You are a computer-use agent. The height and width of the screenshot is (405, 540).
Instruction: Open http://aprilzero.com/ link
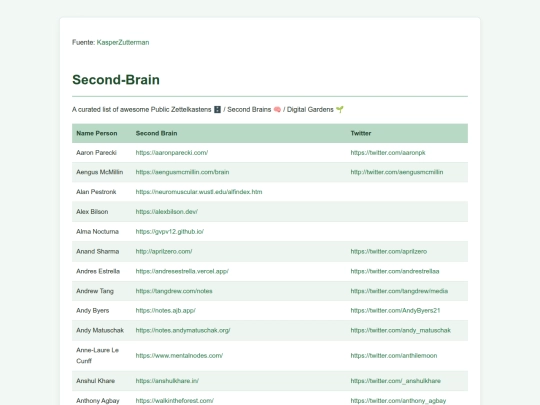coord(164,251)
